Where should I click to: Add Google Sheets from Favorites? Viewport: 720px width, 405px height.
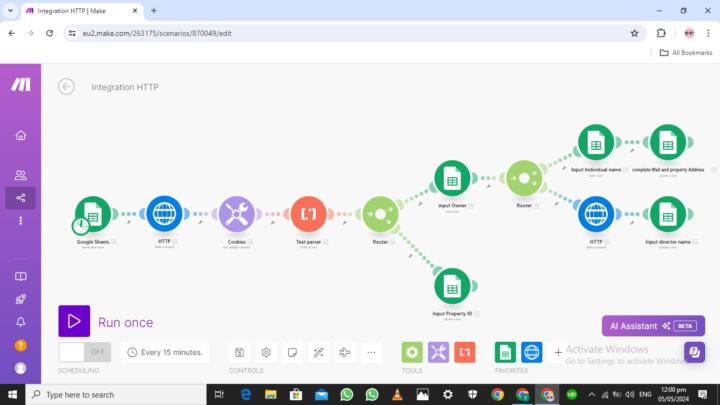pyautogui.click(x=505, y=352)
